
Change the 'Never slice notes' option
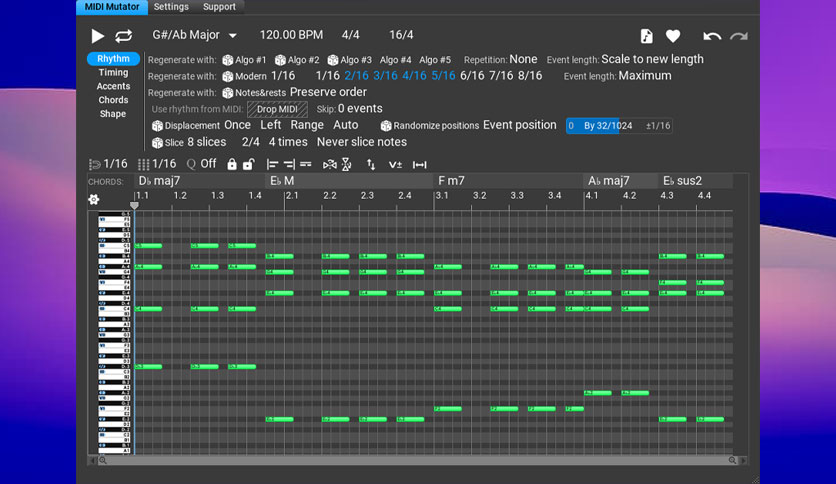[x=361, y=142]
